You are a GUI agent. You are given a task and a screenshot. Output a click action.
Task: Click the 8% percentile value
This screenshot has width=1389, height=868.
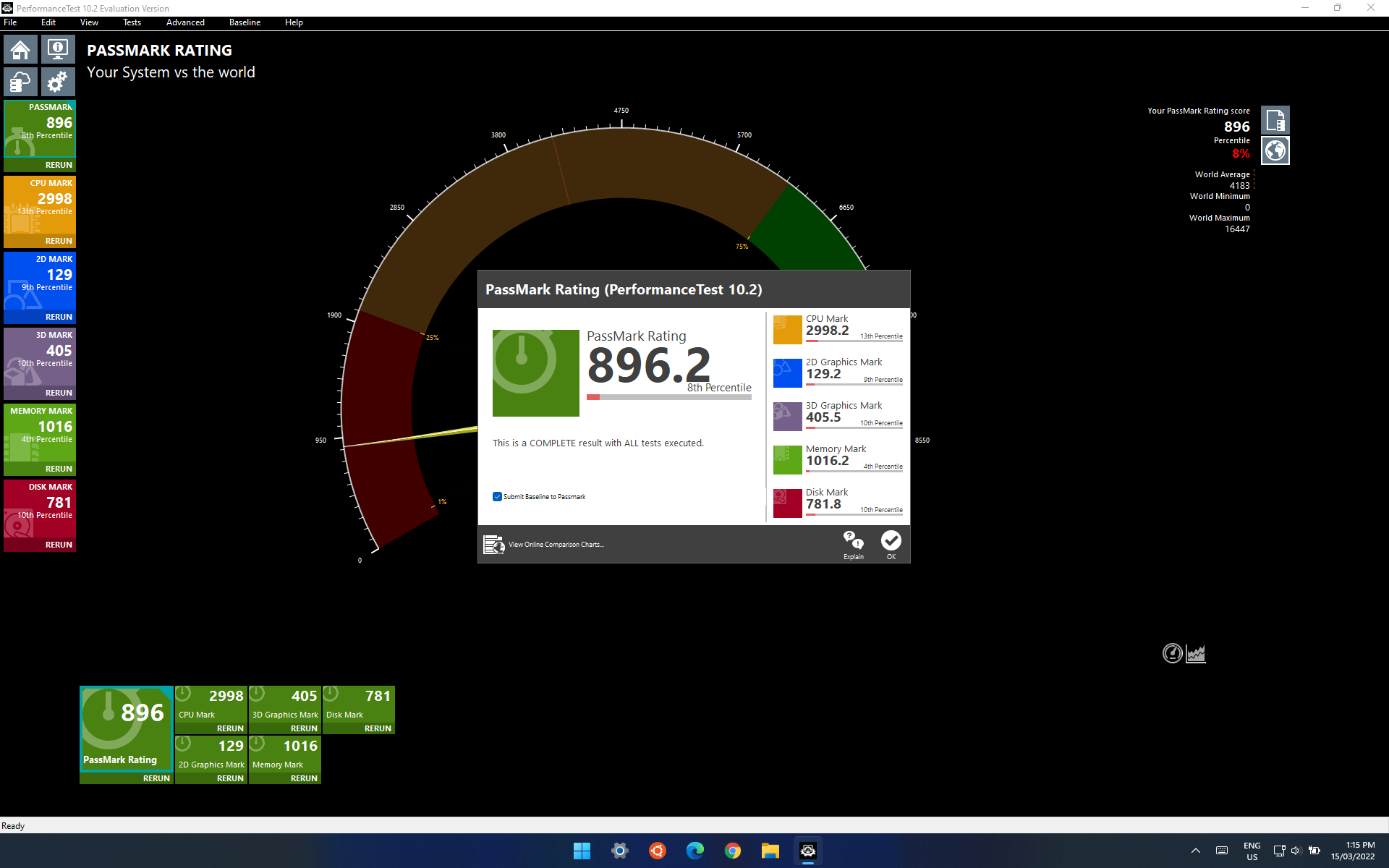1241,153
